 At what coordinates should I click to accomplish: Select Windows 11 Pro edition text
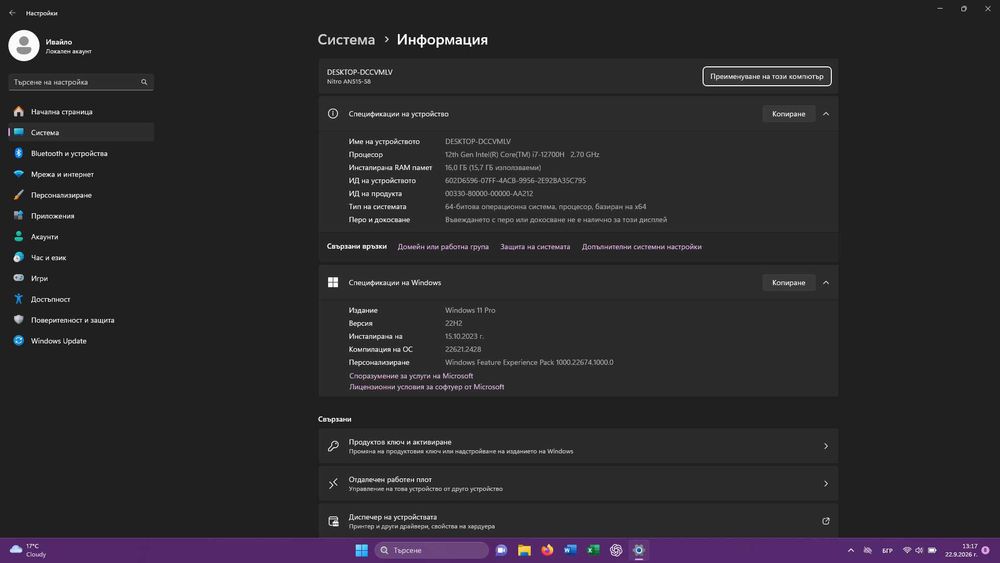click(x=470, y=311)
